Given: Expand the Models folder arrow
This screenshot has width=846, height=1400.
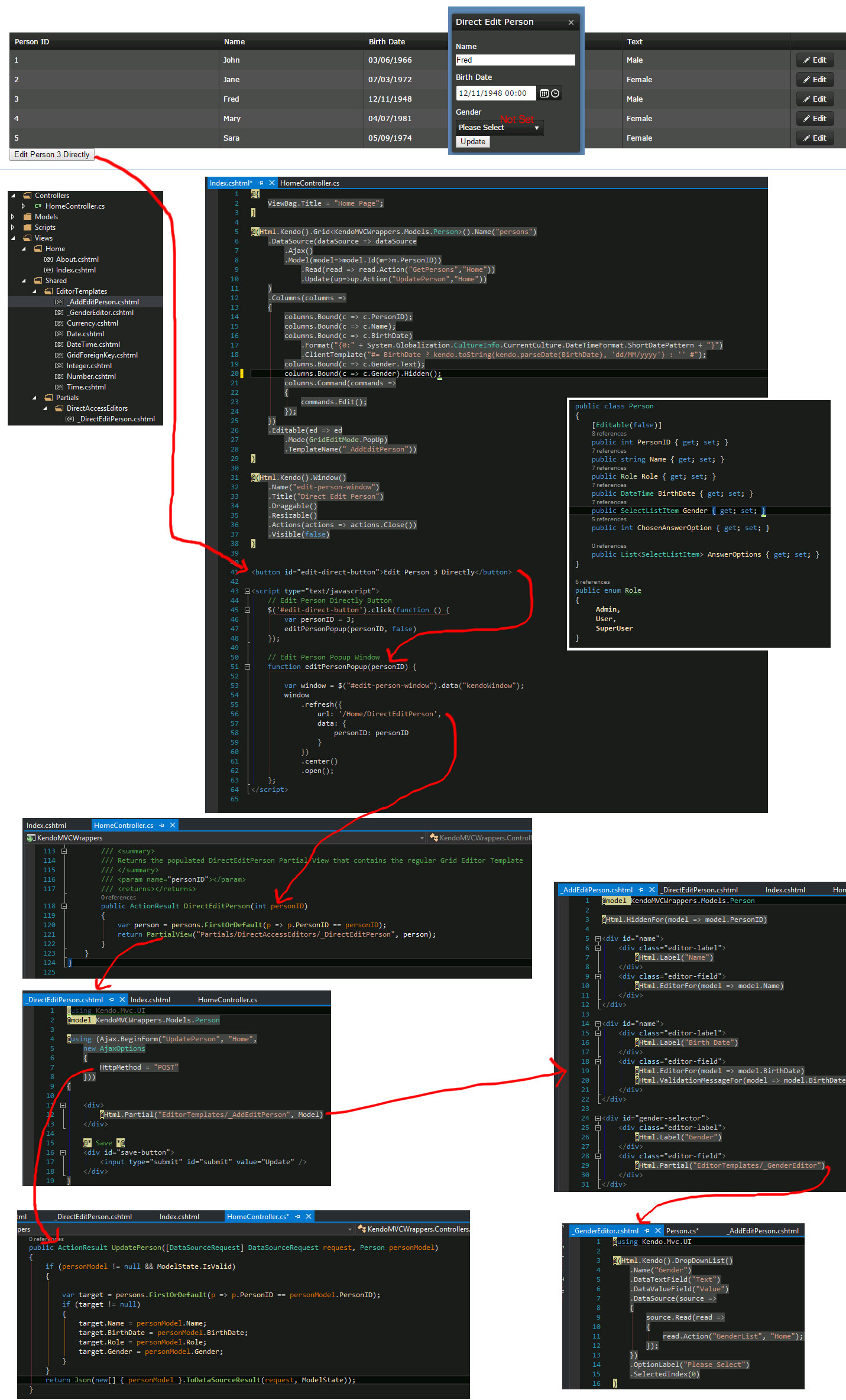Looking at the screenshot, I should pyautogui.click(x=13, y=217).
